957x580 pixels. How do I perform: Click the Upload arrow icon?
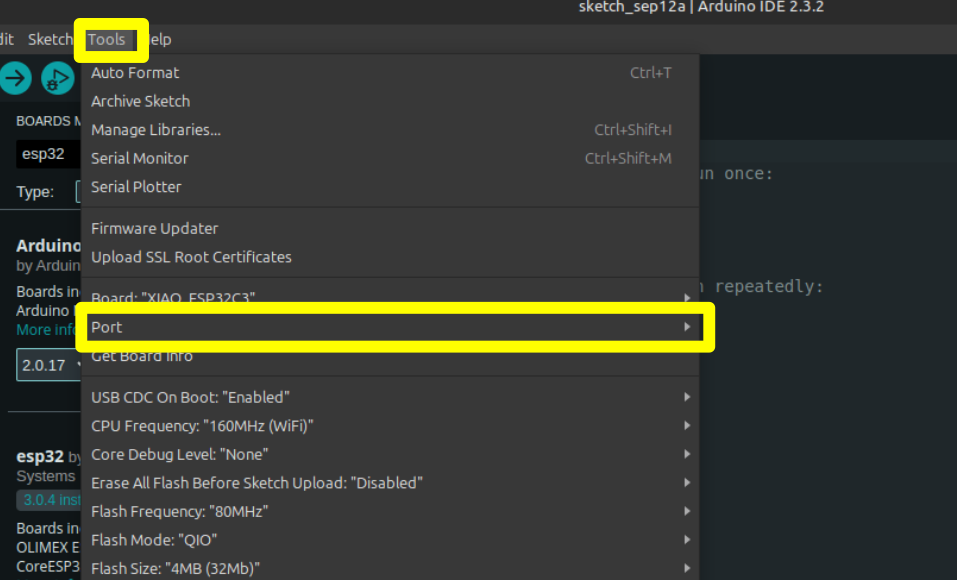pyautogui.click(x=15, y=78)
